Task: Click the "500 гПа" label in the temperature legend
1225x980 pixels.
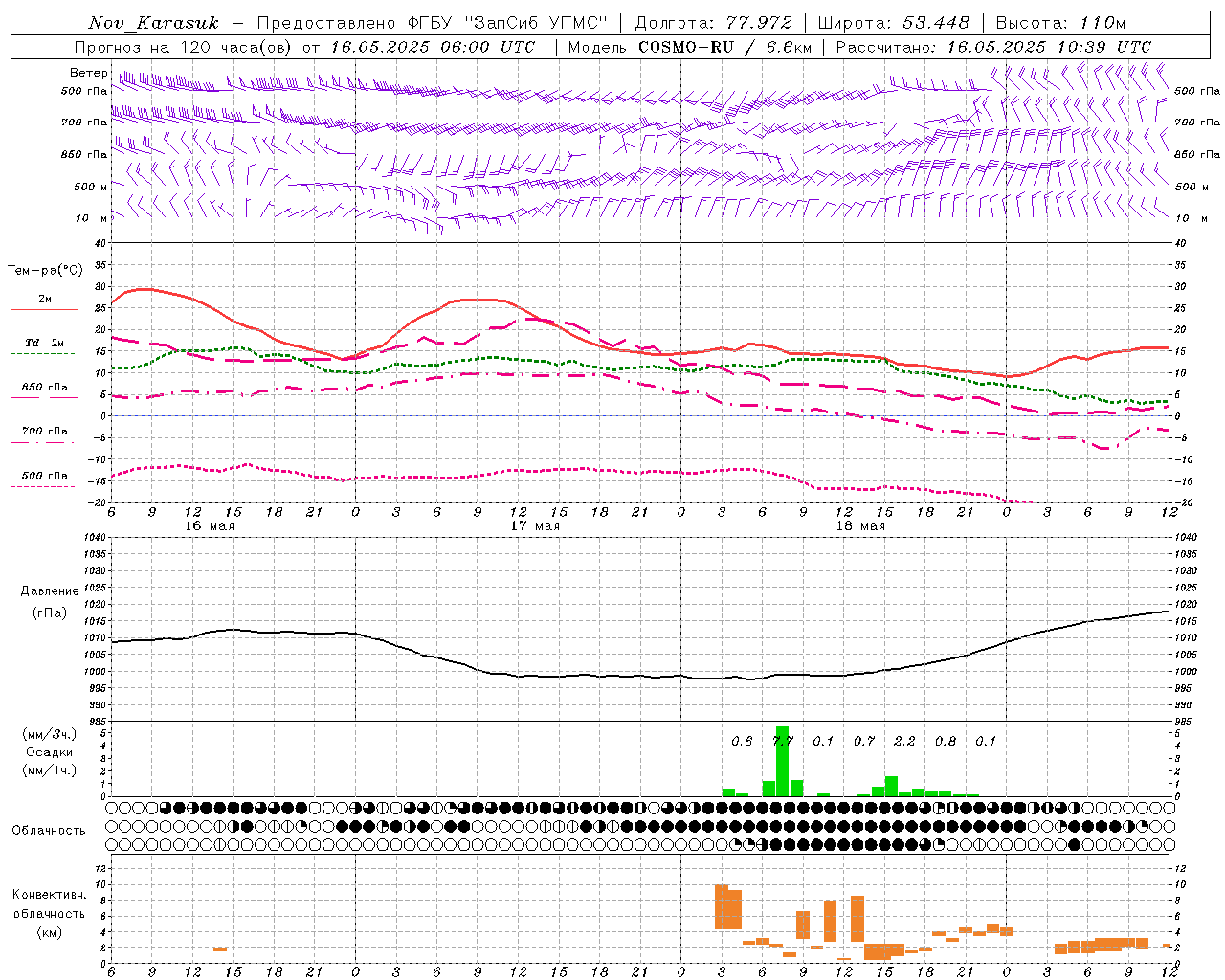Action: coord(45,476)
